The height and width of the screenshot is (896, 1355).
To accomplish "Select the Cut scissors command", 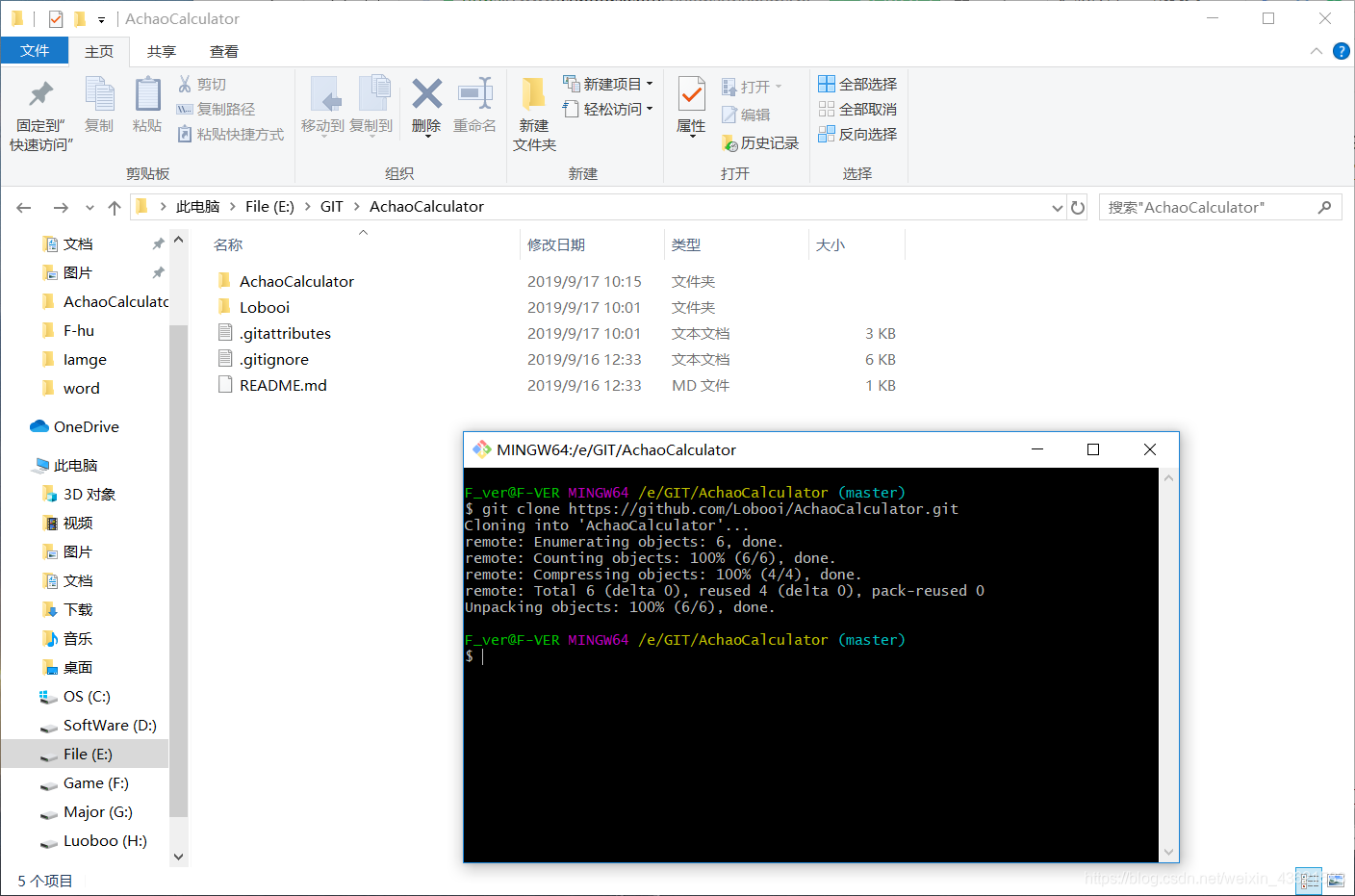I will 202,85.
